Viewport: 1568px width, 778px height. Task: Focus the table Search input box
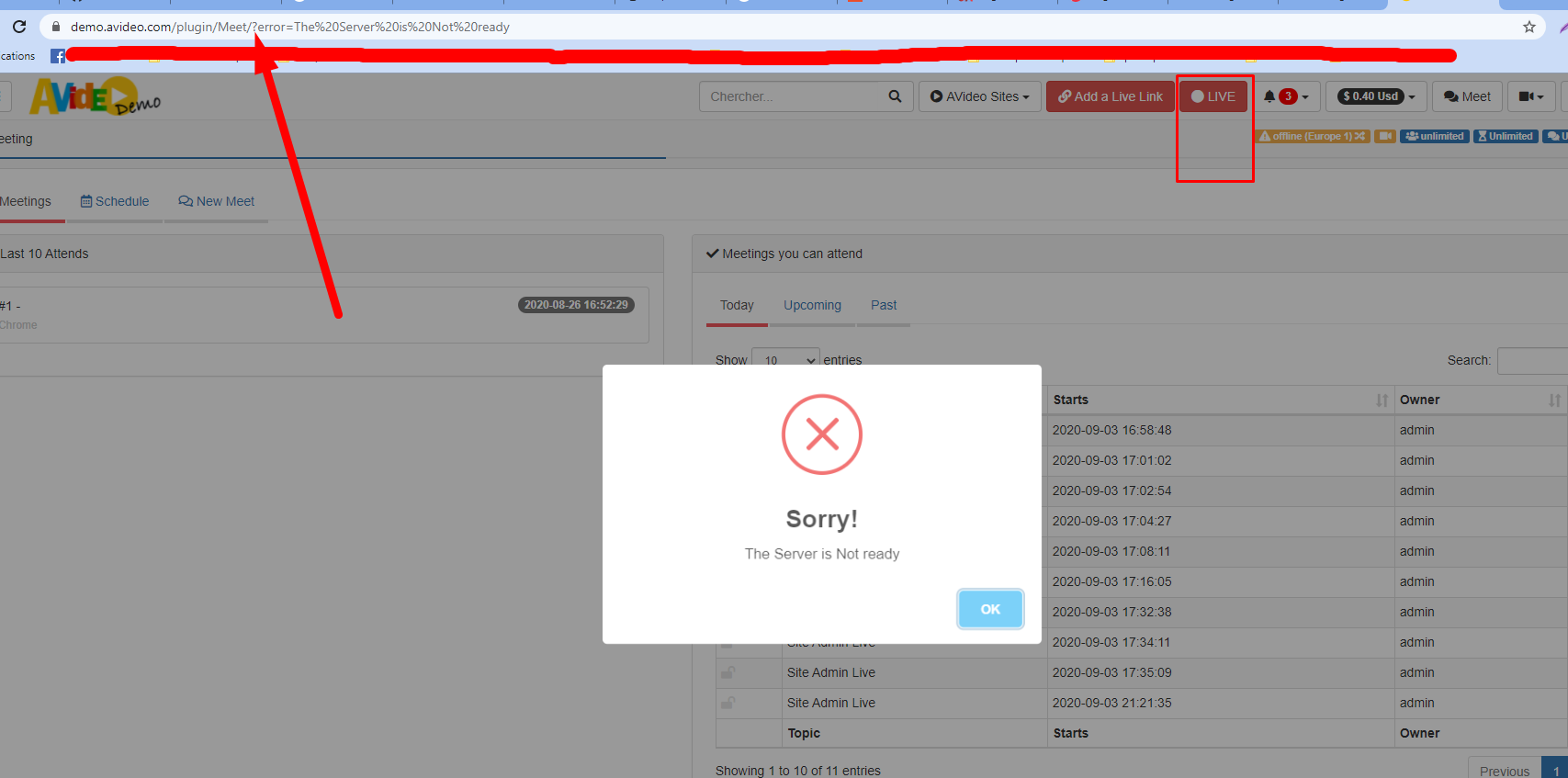(1532, 361)
